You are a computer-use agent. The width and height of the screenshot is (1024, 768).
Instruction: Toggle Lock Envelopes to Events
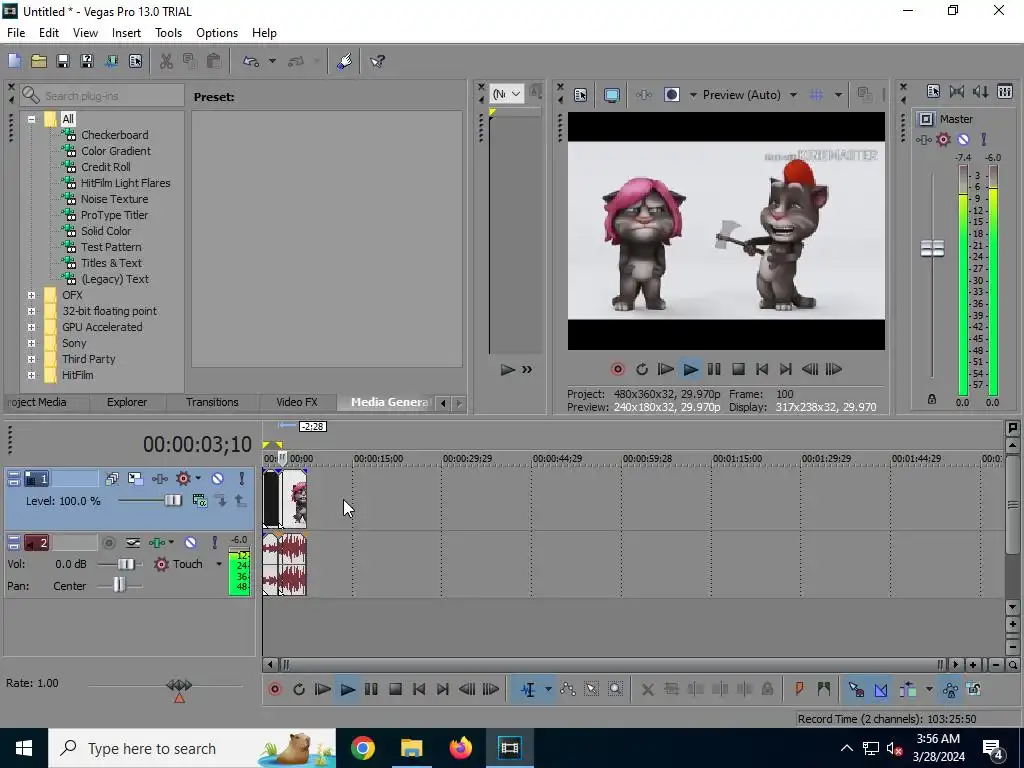click(950, 689)
